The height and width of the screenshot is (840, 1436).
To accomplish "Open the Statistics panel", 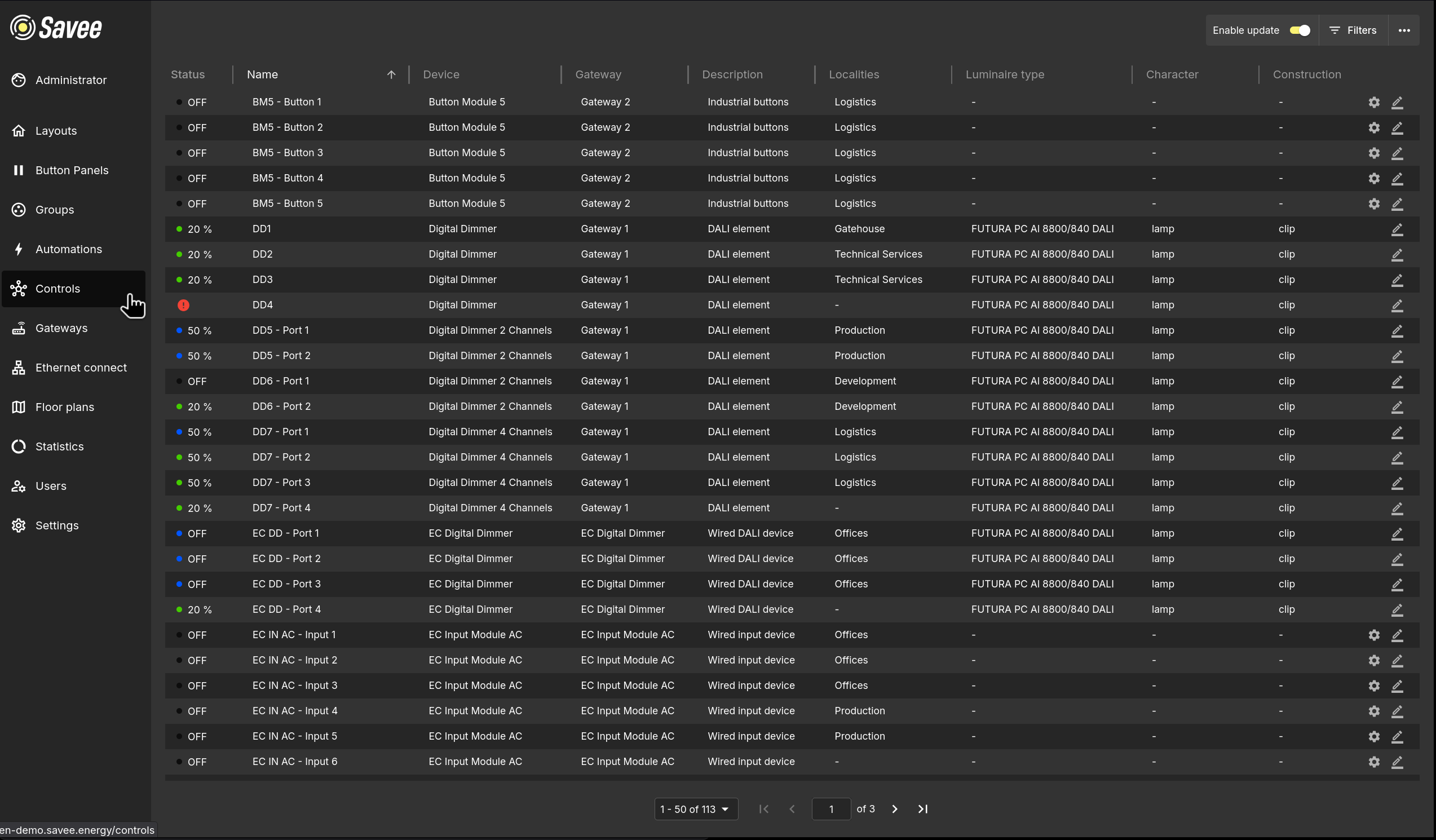I will click(59, 446).
